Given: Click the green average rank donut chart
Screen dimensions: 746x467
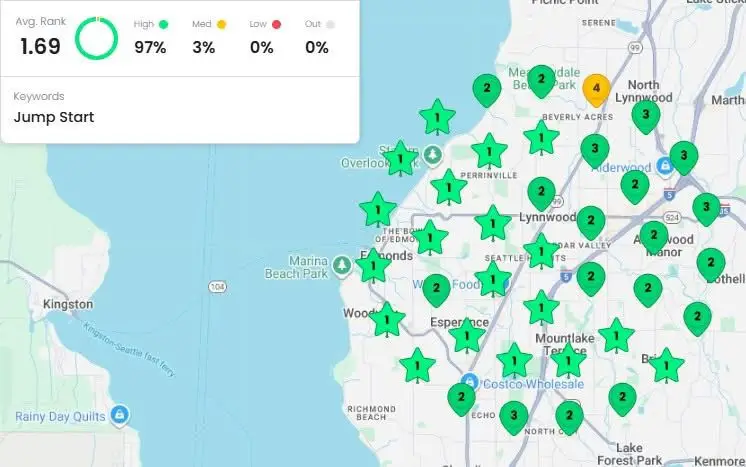Looking at the screenshot, I should (97, 38).
